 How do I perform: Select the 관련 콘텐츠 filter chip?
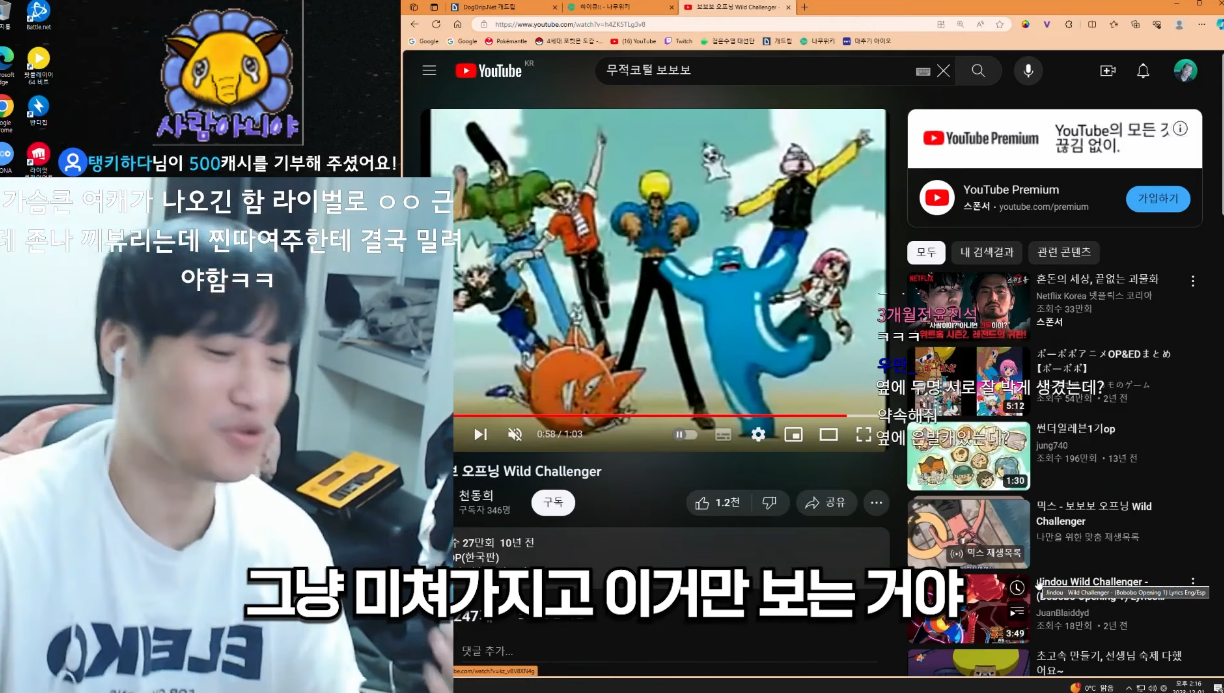click(x=1064, y=252)
